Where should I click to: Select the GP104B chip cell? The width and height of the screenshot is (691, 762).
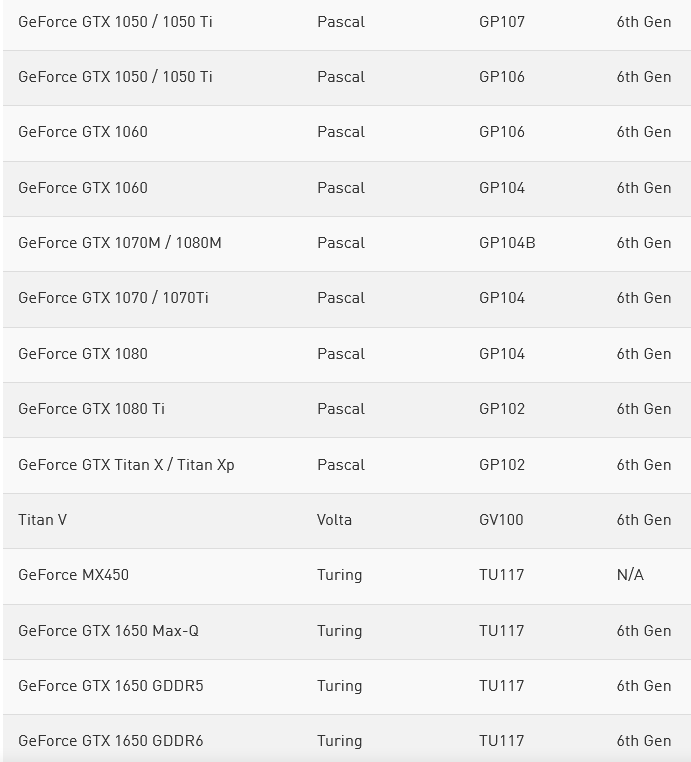(507, 243)
